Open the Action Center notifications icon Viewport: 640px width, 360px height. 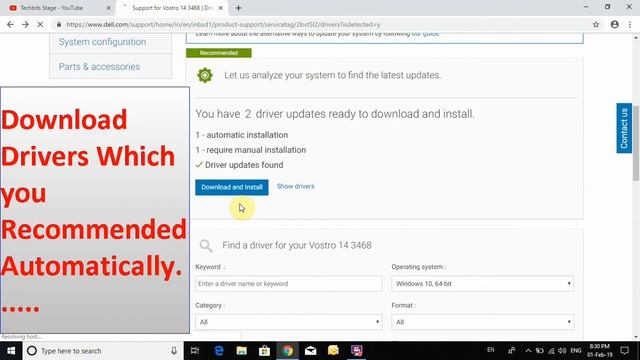point(624,351)
